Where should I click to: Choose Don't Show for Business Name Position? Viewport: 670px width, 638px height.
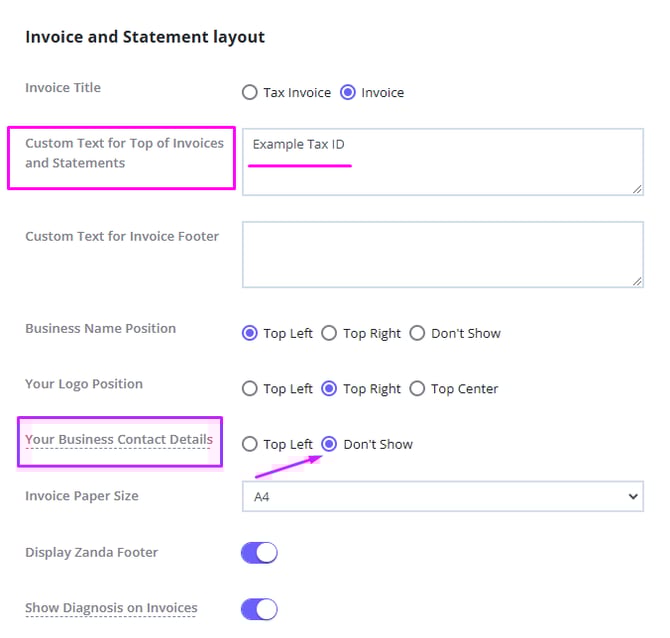pos(418,334)
